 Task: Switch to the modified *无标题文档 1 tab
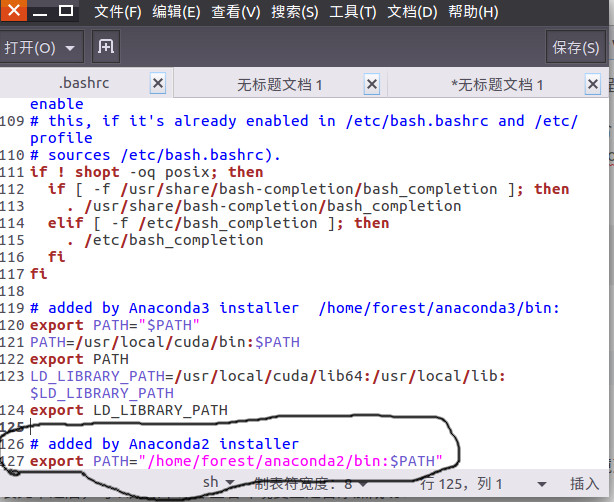point(497,85)
